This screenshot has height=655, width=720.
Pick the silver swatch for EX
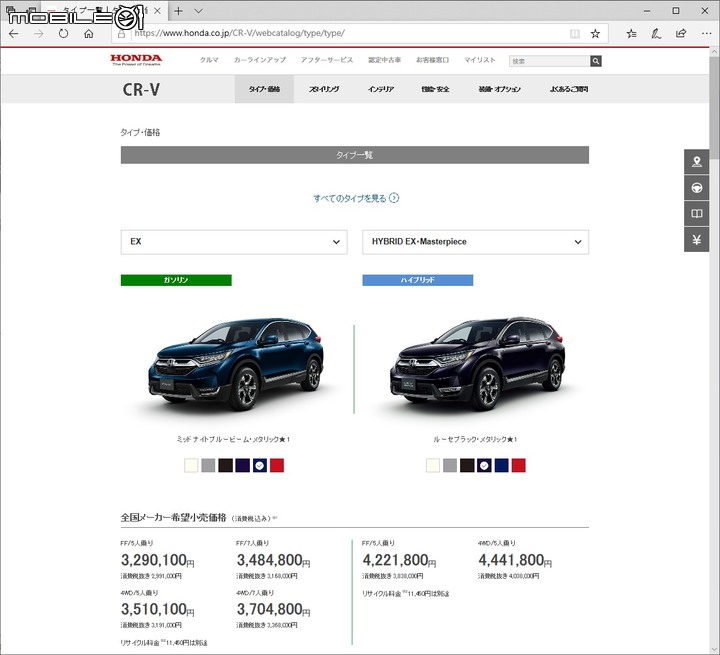pyautogui.click(x=208, y=465)
